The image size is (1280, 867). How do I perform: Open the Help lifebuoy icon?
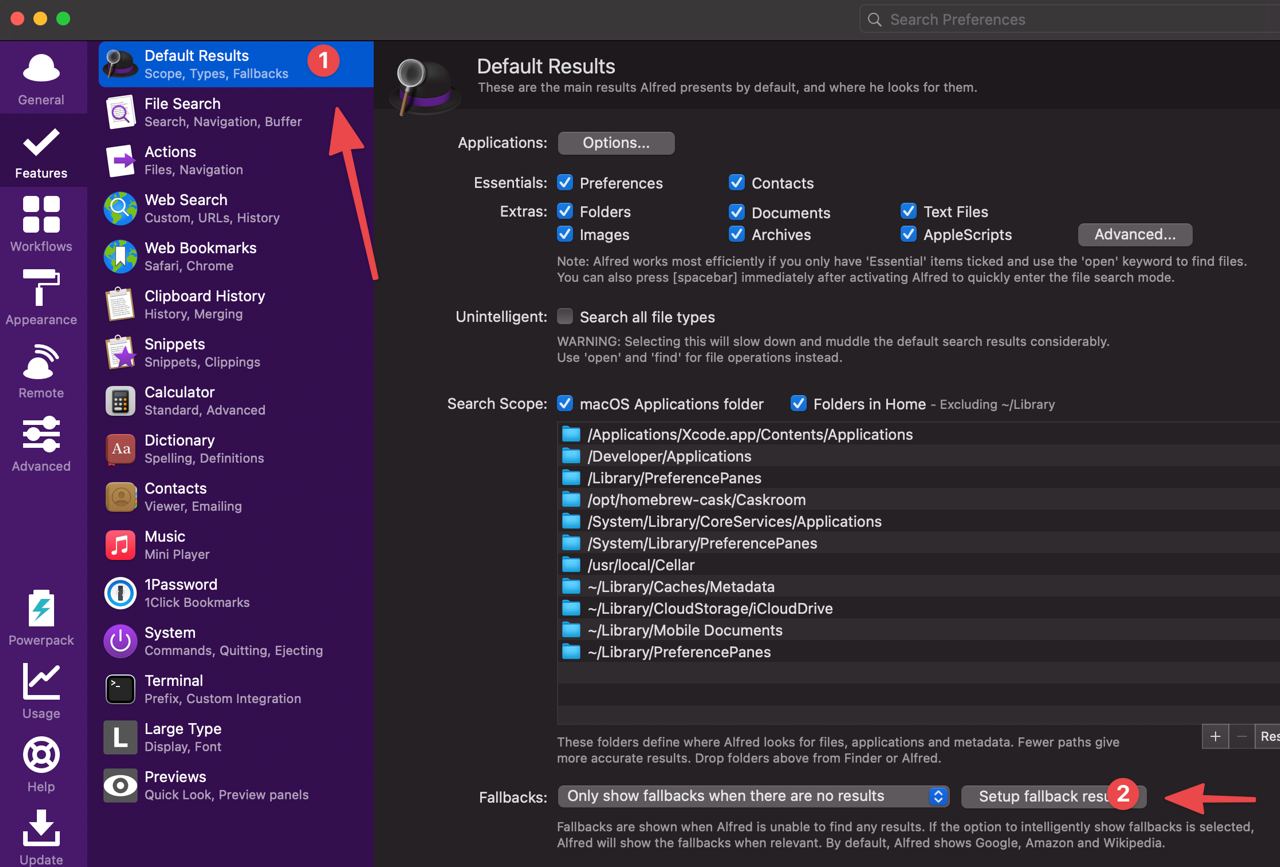pyautogui.click(x=41, y=755)
